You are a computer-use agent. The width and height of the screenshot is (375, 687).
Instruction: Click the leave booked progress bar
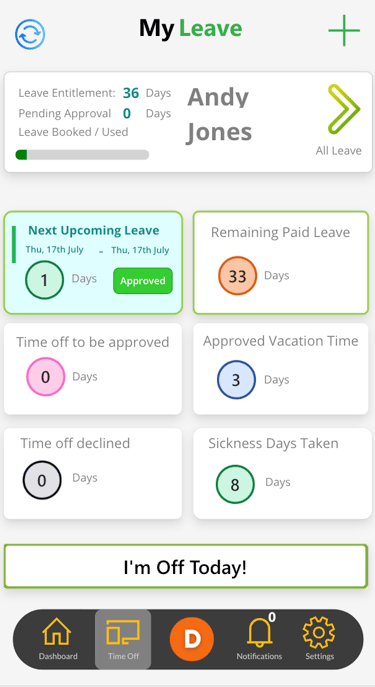point(82,155)
